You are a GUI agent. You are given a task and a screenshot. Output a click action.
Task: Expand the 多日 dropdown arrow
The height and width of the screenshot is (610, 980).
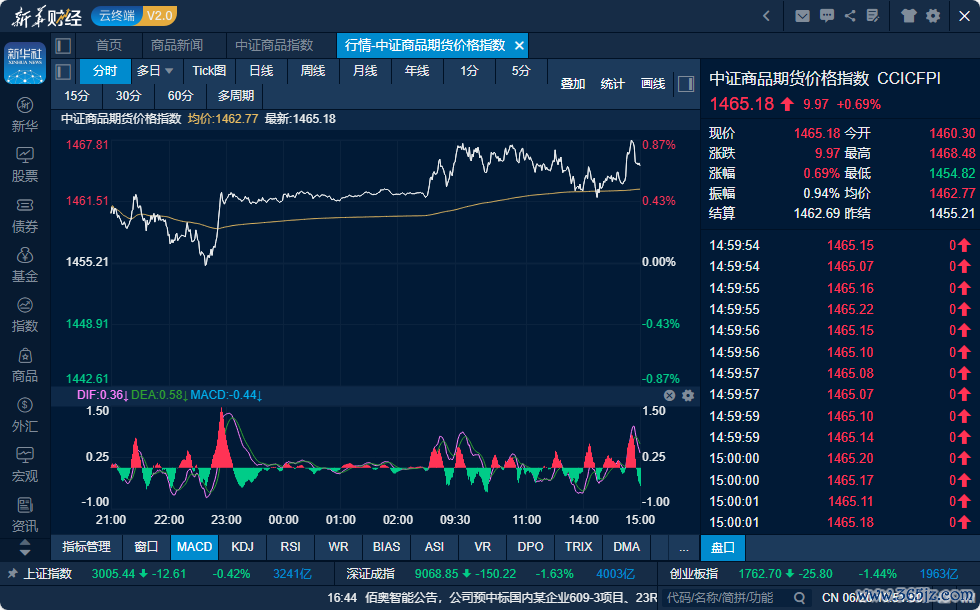pos(169,71)
